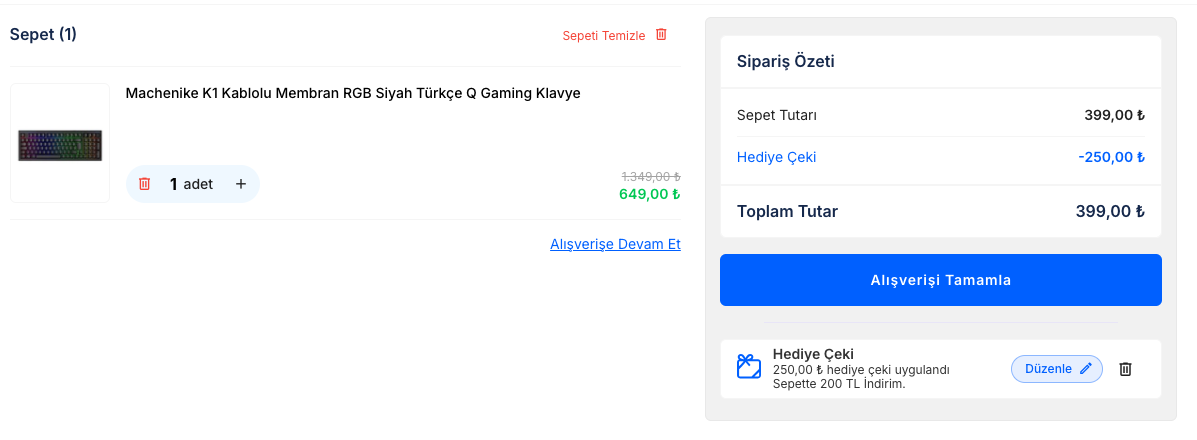Screen dimensions: 1197x440
Task: Click the blue Hediye Çeki line in the summary
Action: 776,157
